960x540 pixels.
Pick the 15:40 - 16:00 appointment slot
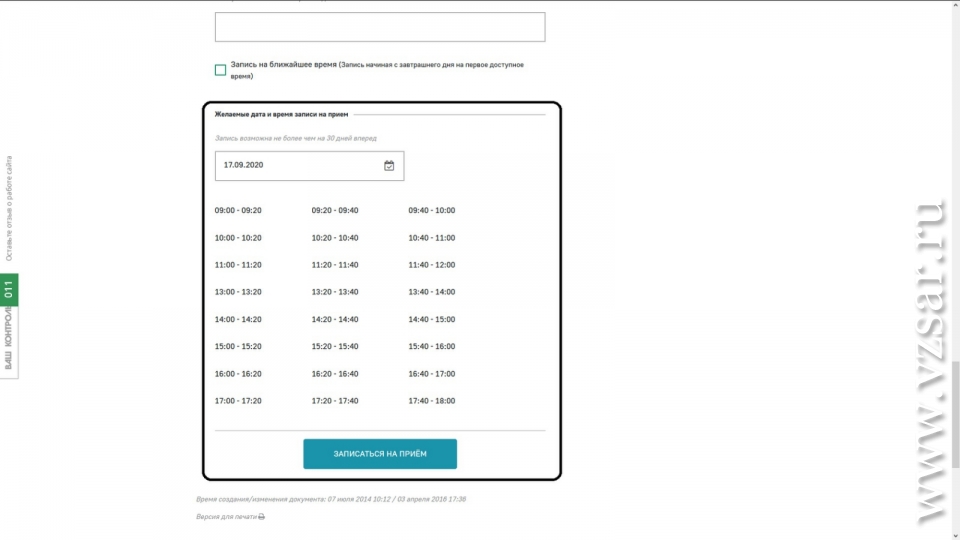click(x=432, y=346)
